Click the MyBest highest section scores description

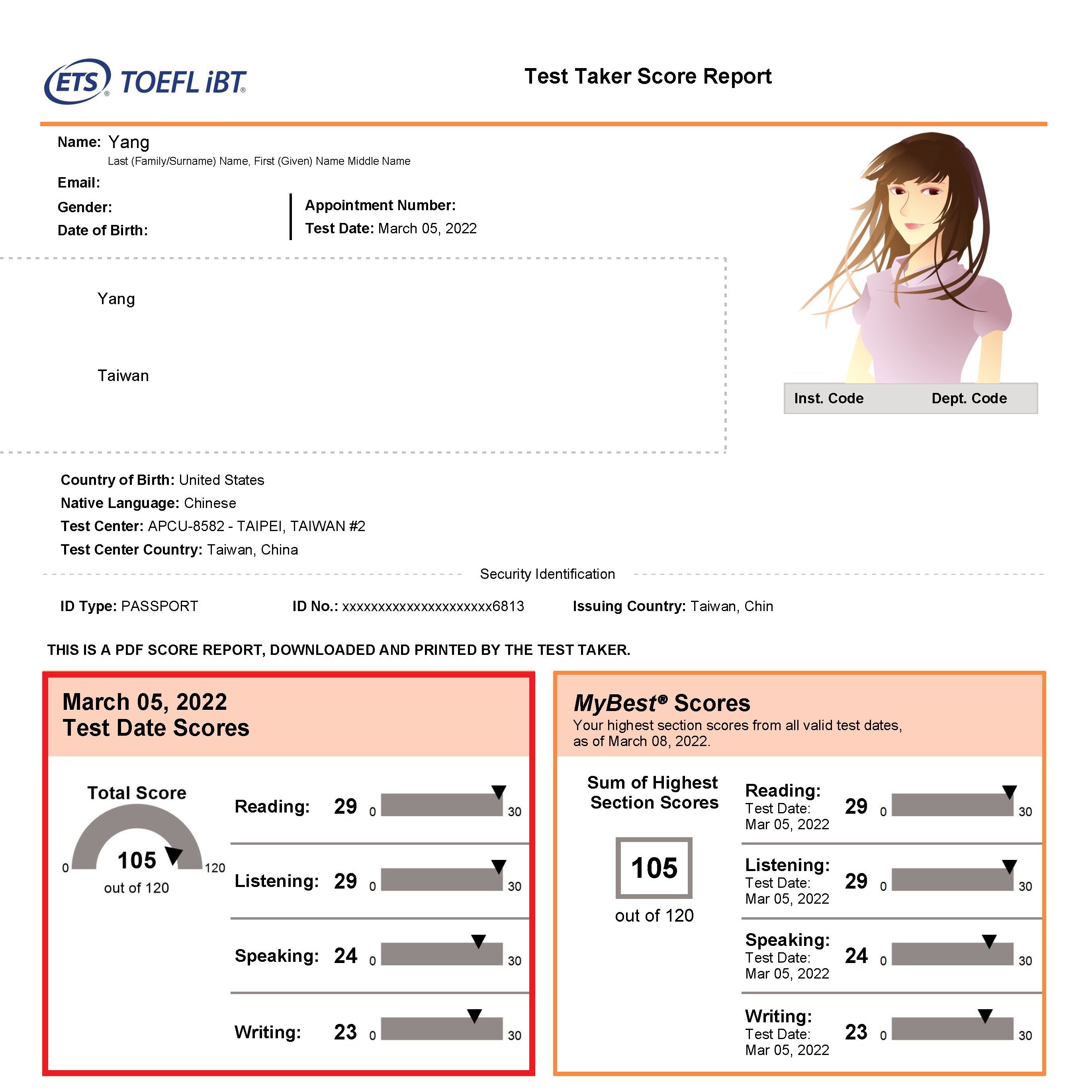[x=738, y=733]
